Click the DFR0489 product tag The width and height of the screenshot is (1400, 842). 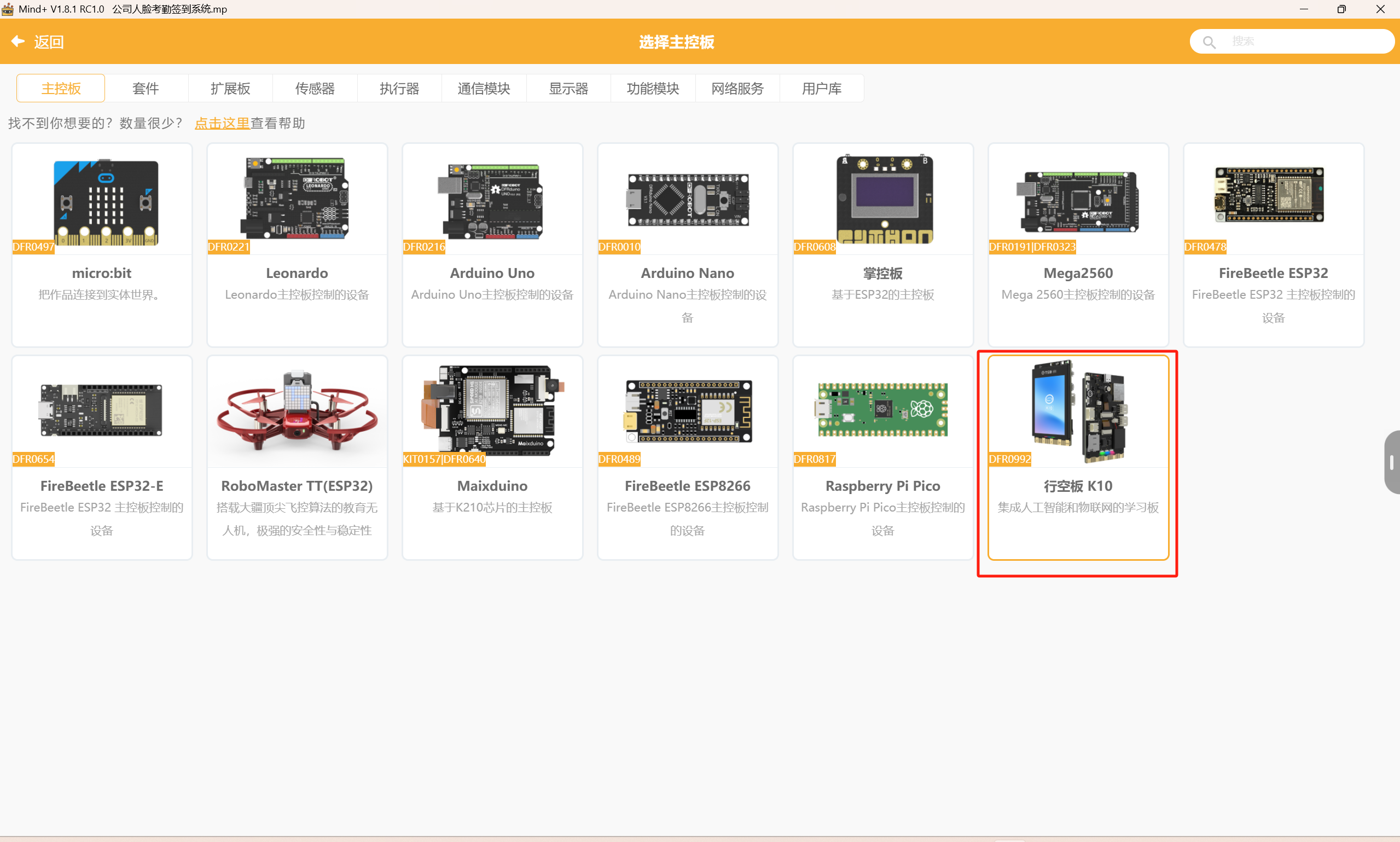tap(619, 459)
